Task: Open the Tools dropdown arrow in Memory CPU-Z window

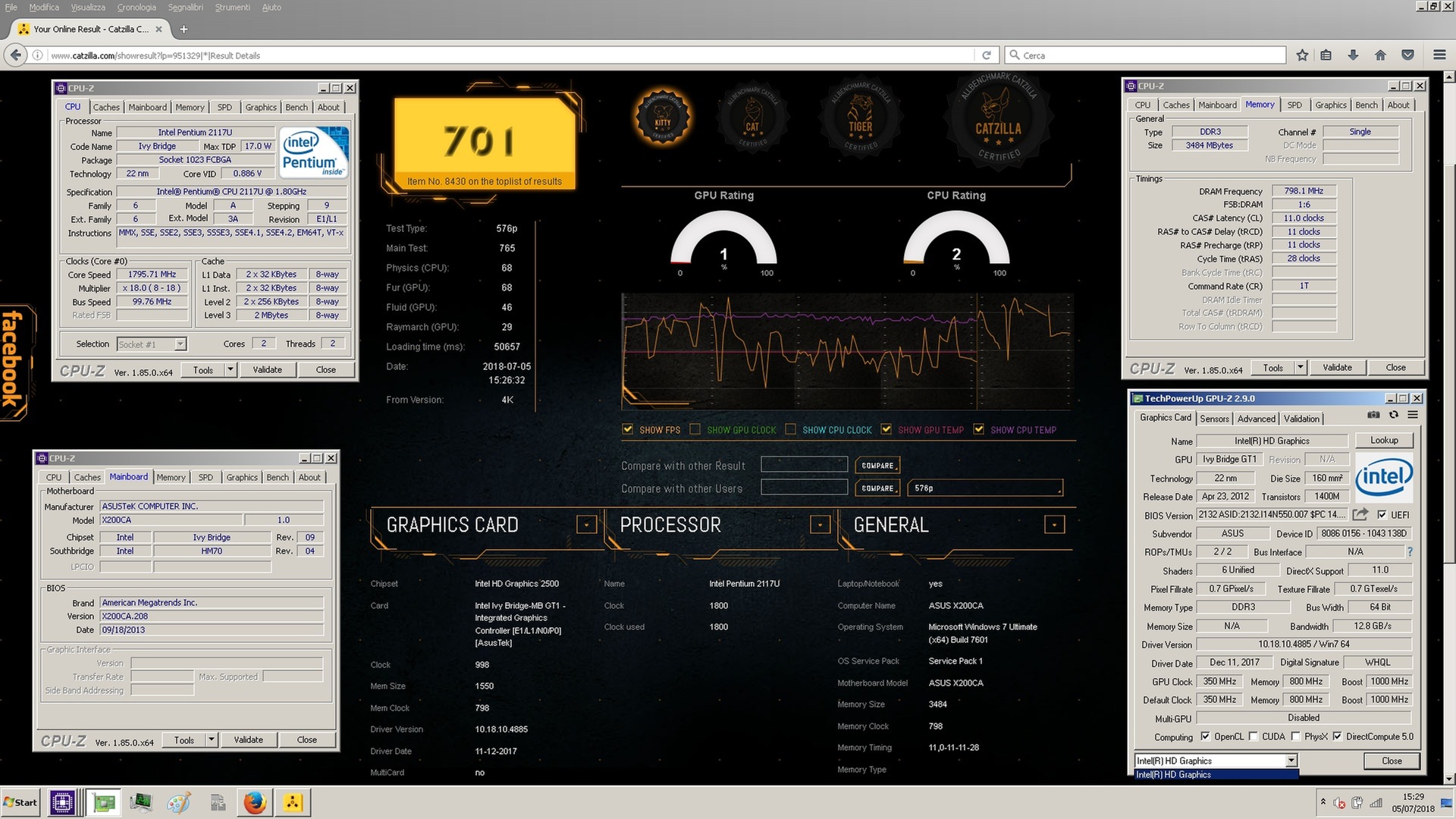Action: click(x=1301, y=368)
